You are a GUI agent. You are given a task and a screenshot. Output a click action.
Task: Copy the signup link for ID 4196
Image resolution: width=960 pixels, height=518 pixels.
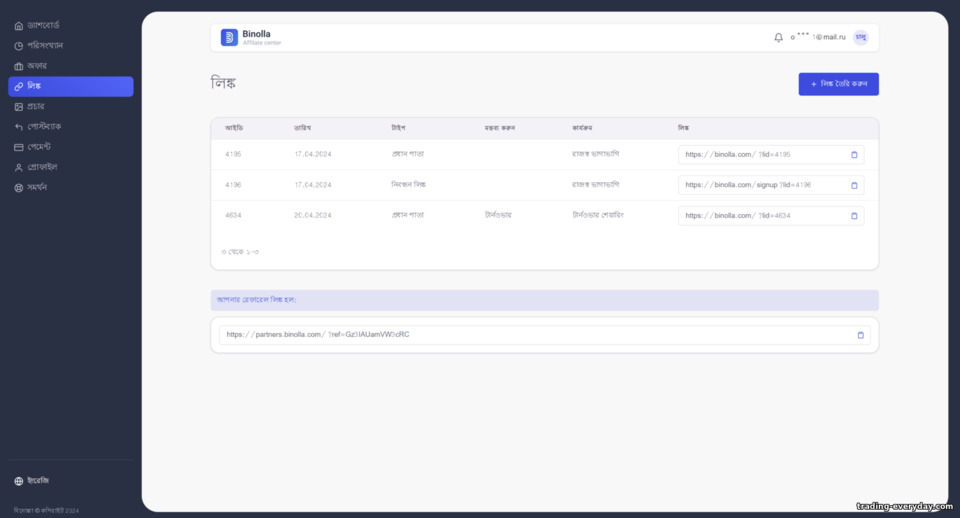(854, 186)
